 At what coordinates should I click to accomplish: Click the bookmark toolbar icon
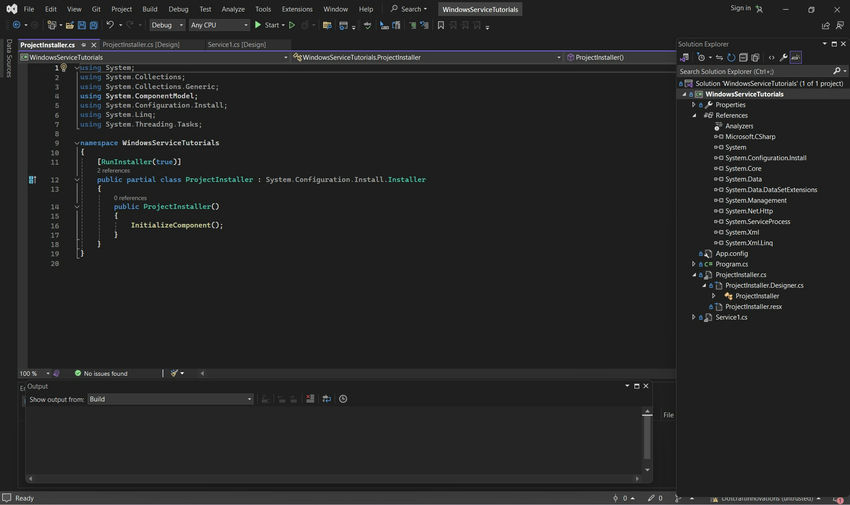(441, 25)
